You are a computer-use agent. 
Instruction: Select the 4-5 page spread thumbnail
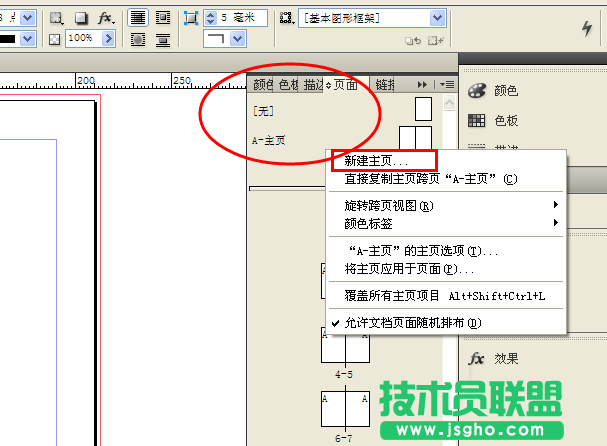[345, 348]
